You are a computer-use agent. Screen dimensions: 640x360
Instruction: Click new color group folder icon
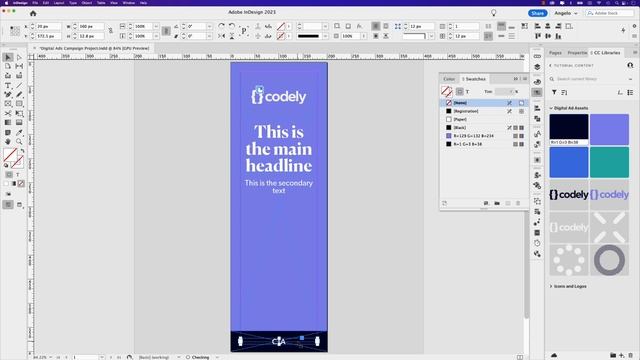497,203
